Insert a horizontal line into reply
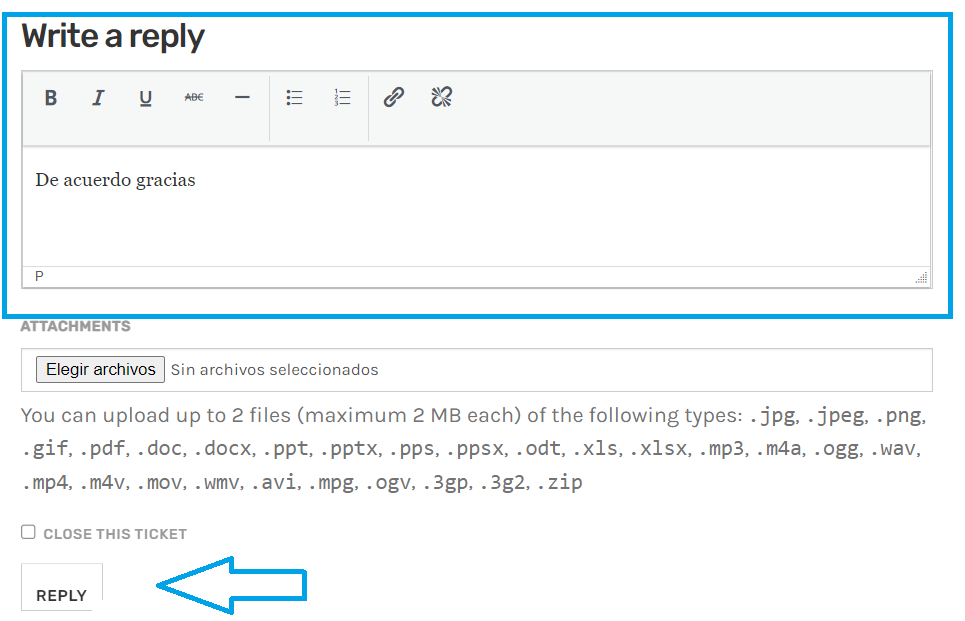The image size is (965, 621). (242, 98)
